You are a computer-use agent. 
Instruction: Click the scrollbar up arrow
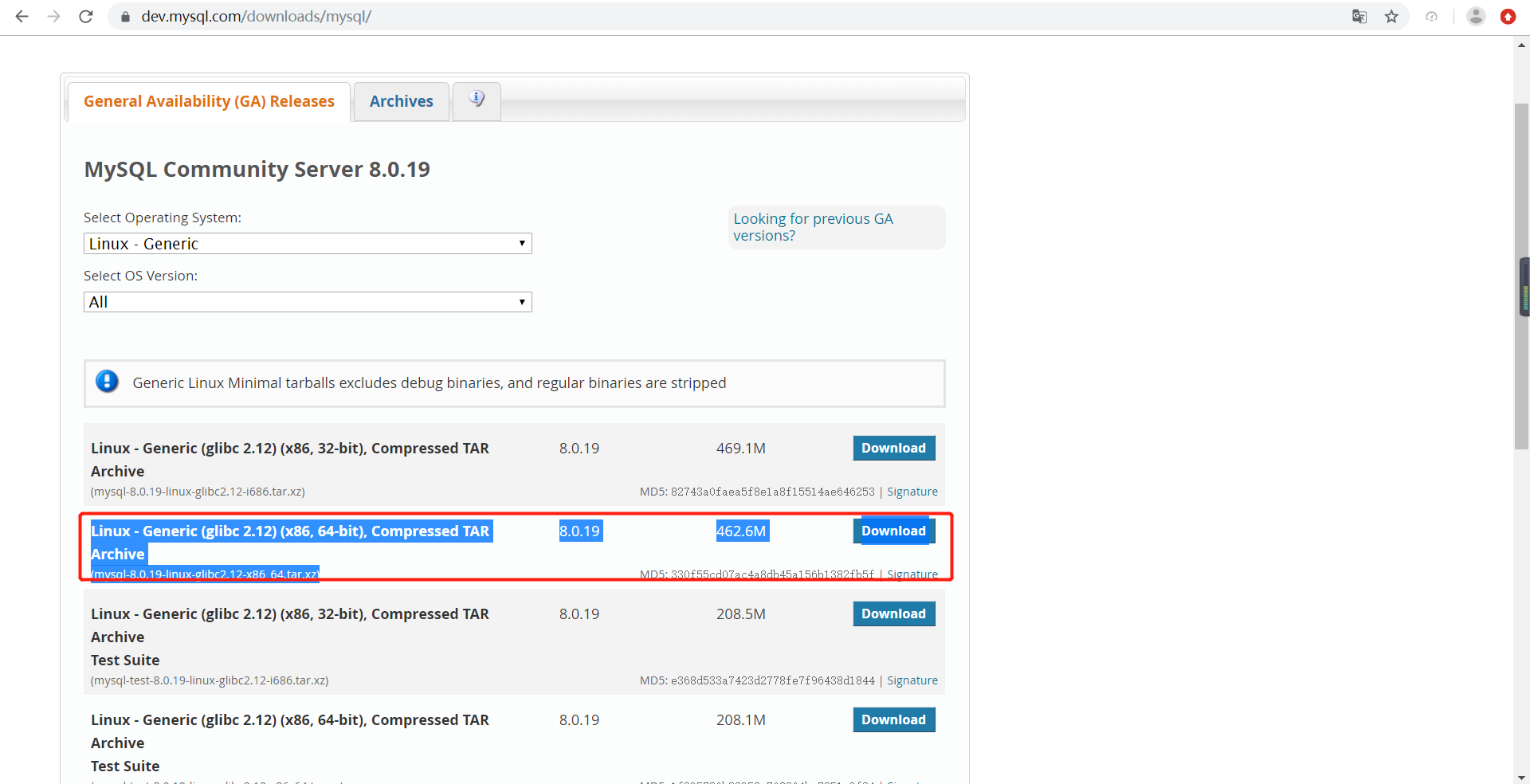(1521, 45)
